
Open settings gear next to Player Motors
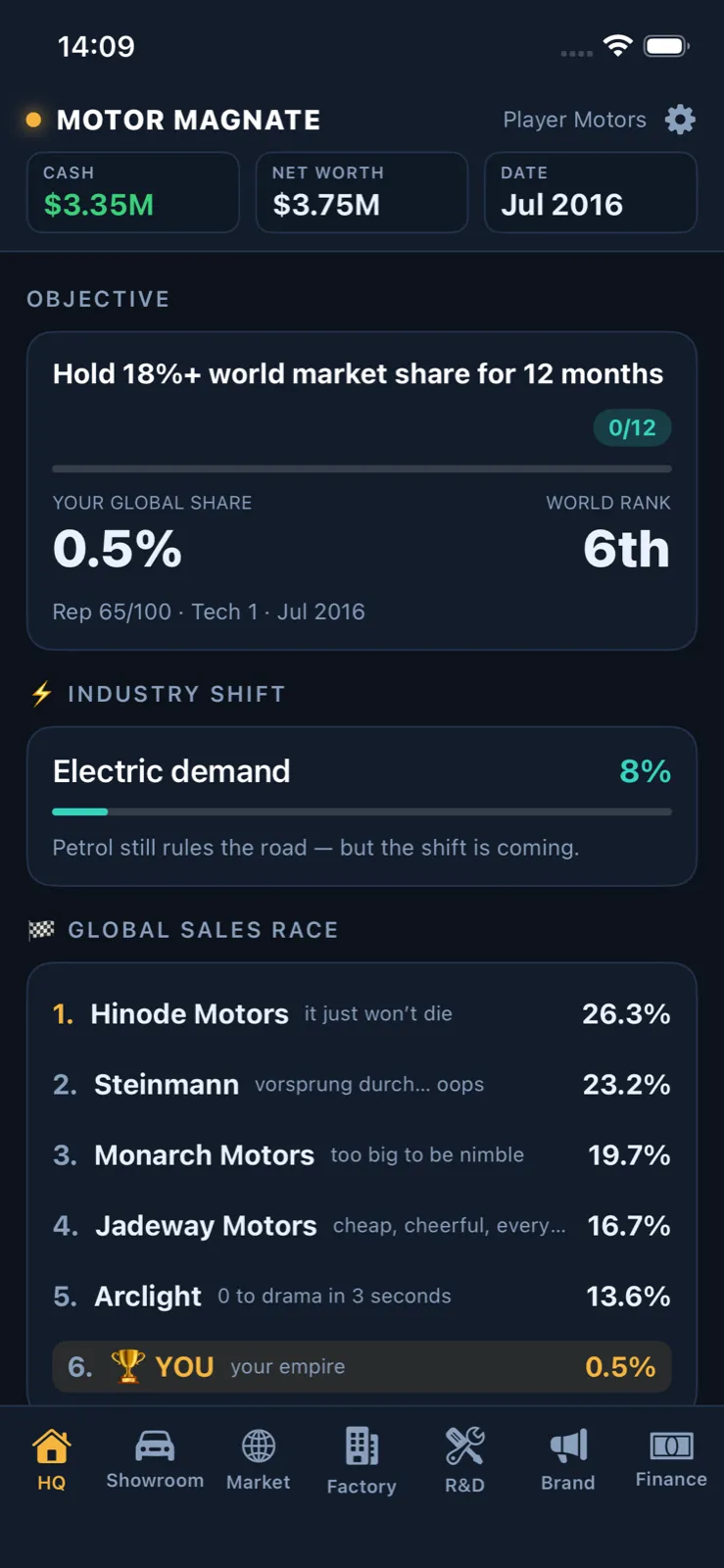pyautogui.click(x=680, y=120)
